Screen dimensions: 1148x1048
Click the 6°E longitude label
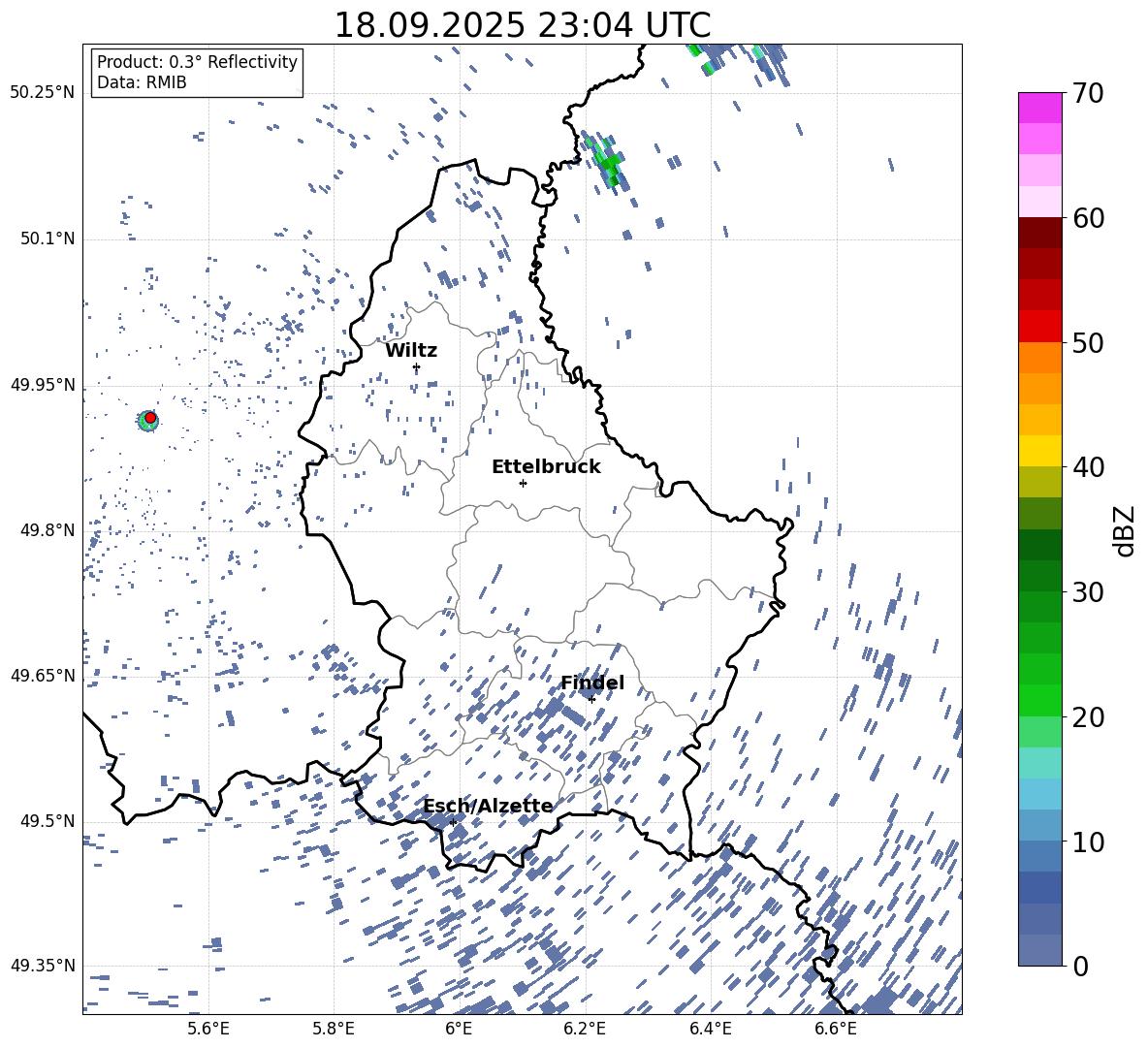[459, 1029]
